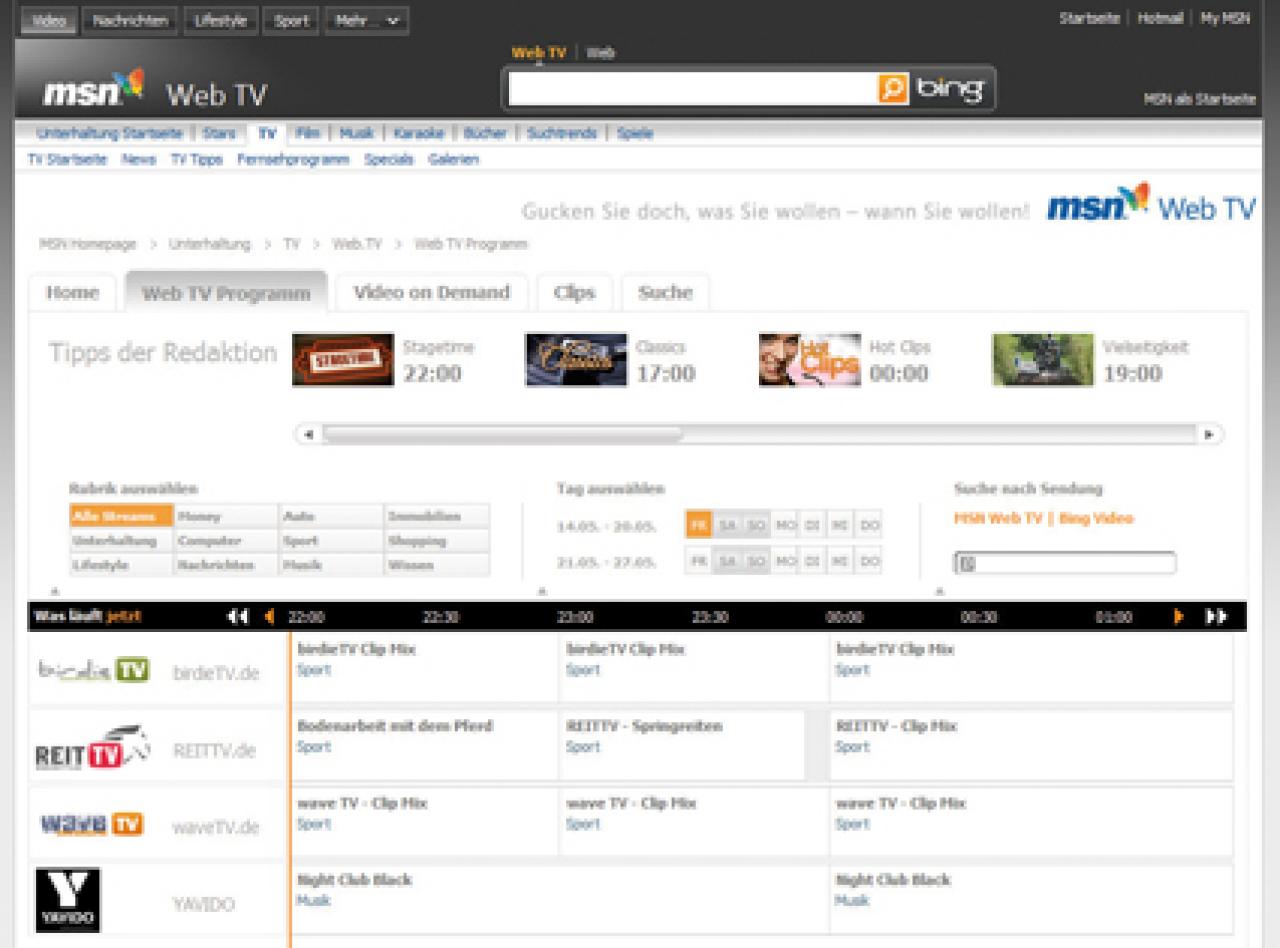
Task: Jump far ahead with the double-right timeline arrows
Action: (x=1215, y=617)
